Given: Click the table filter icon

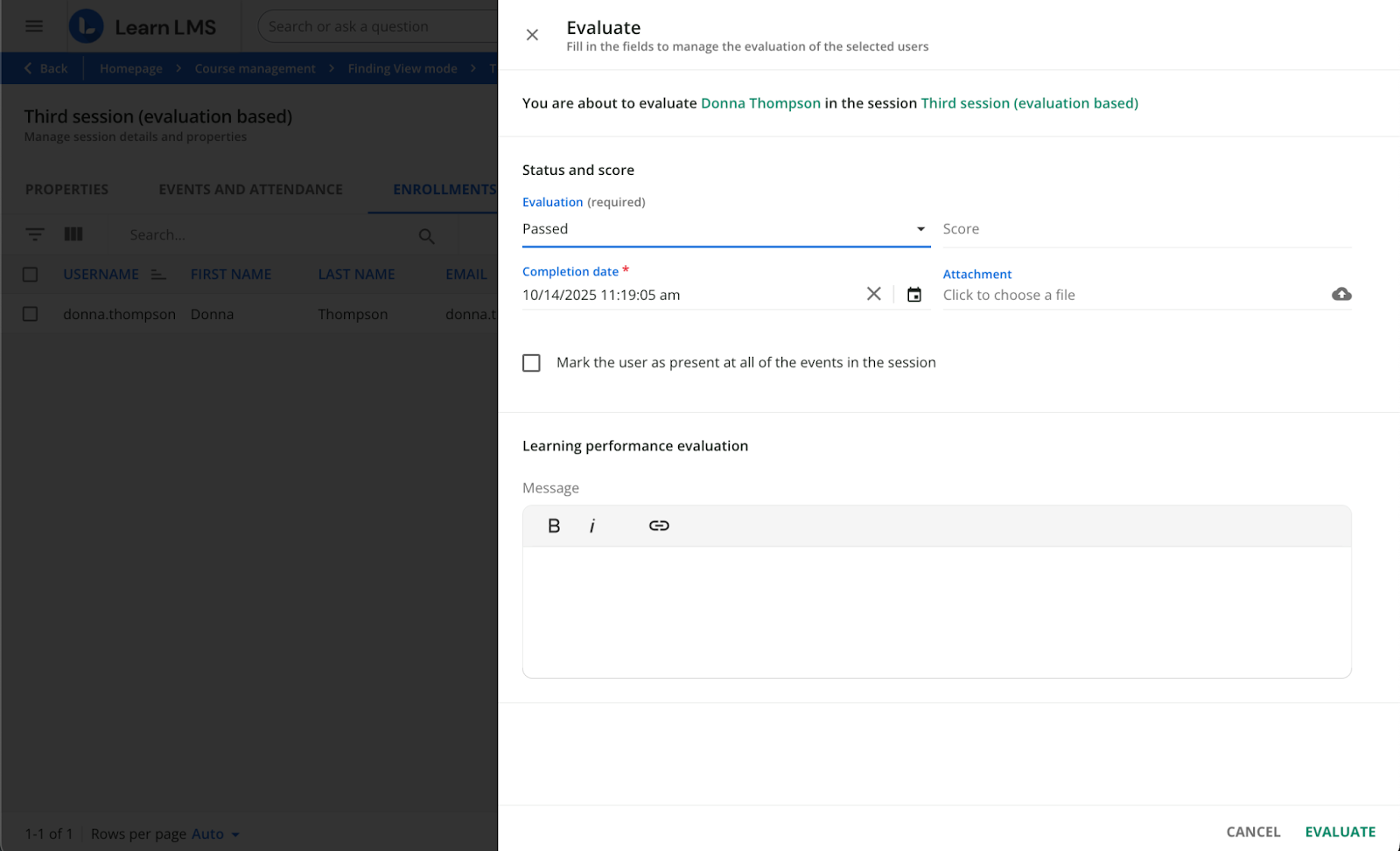Looking at the screenshot, I should [35, 234].
